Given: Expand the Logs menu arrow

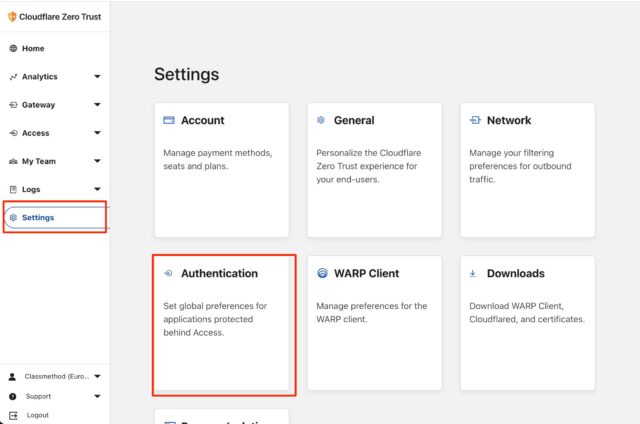Looking at the screenshot, I should [97, 189].
